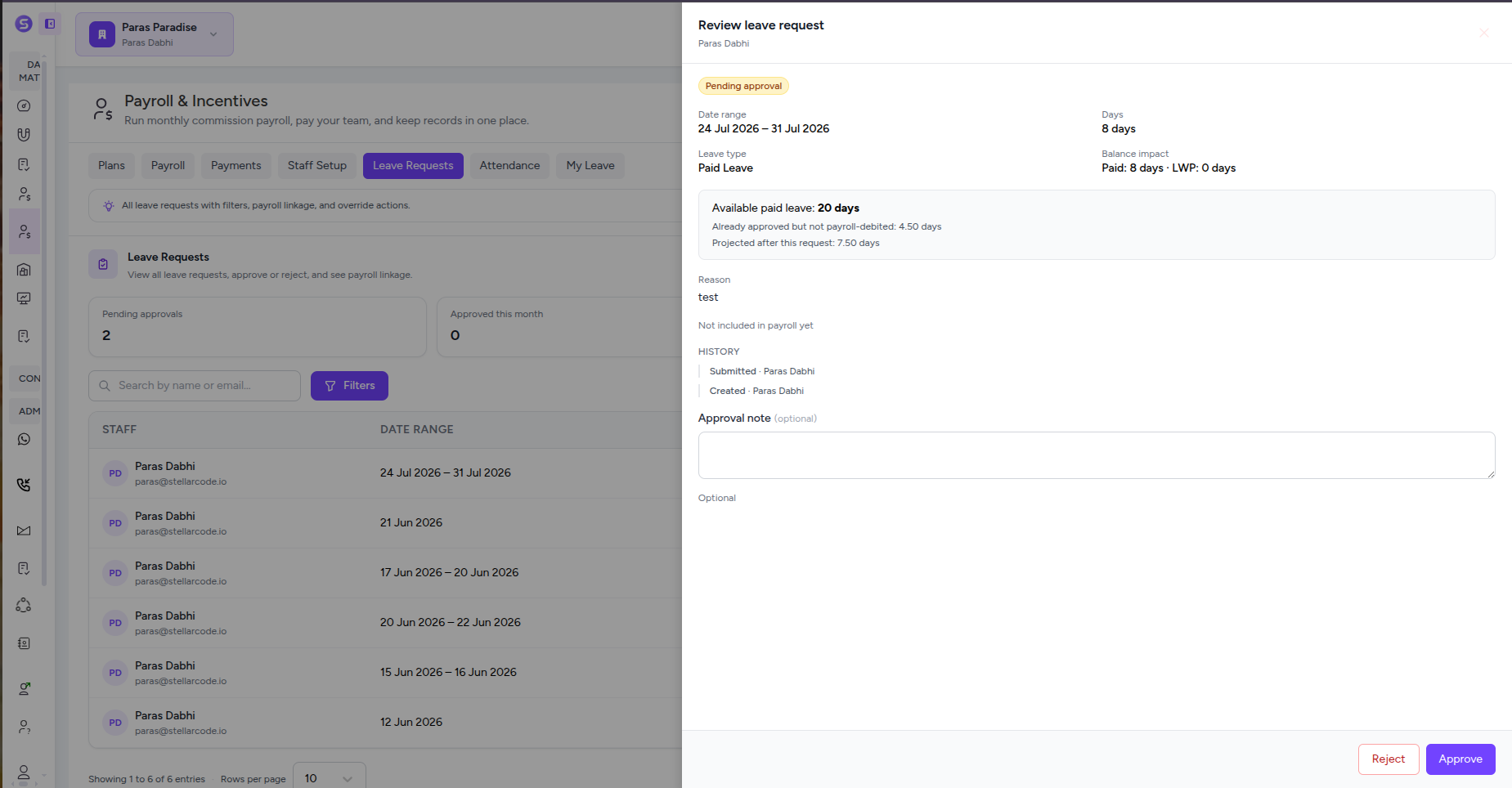Open checklist icon below the monitor chart icon
Image resolution: width=1512 pixels, height=788 pixels.
(24, 336)
